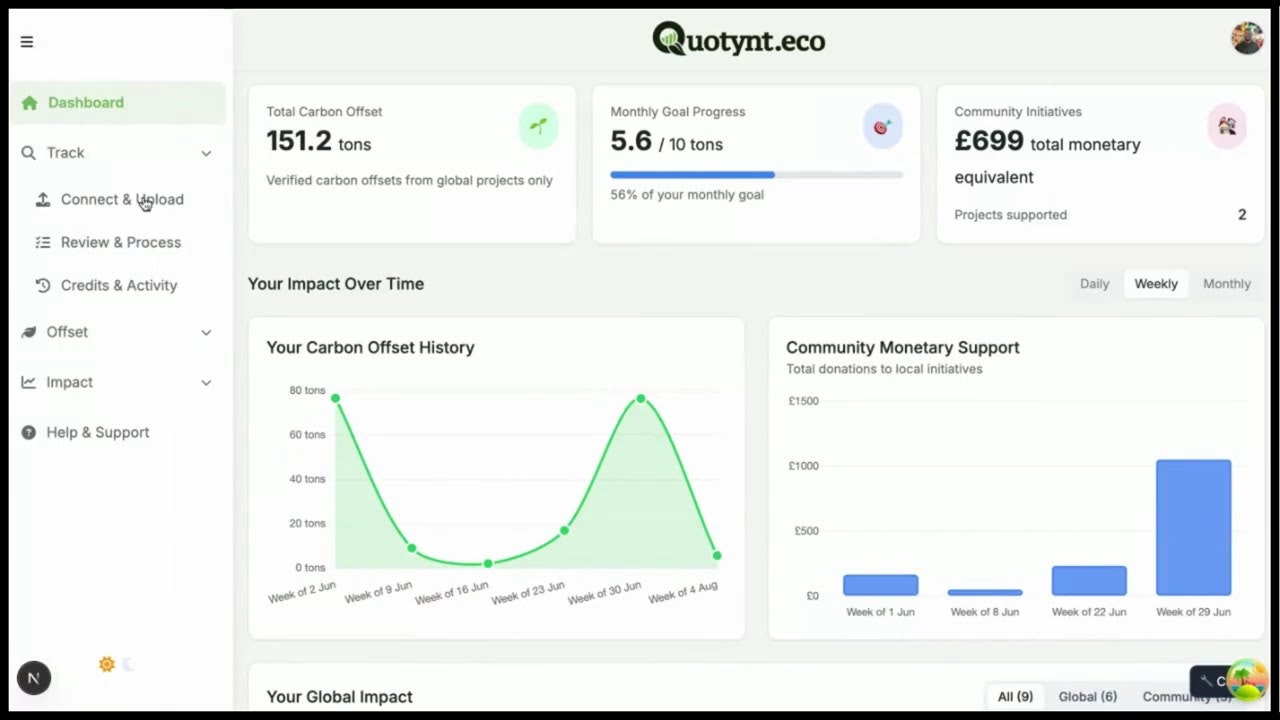Expand the Impact section chevron
The height and width of the screenshot is (720, 1280).
pyautogui.click(x=206, y=382)
